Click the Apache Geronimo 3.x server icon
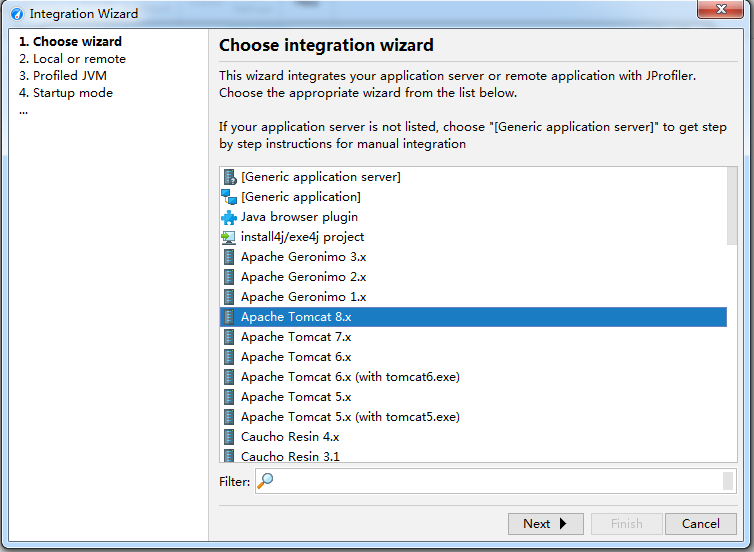The image size is (754, 552). click(229, 257)
